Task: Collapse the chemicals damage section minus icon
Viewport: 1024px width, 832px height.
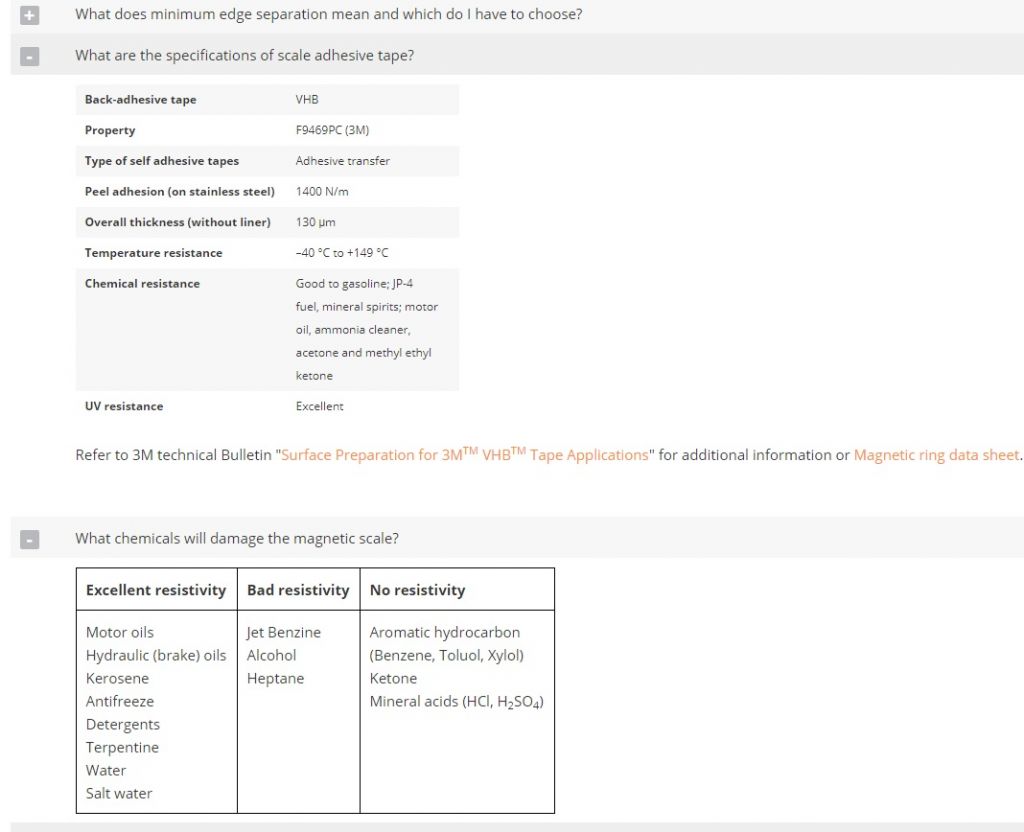Action: pyautogui.click(x=29, y=539)
